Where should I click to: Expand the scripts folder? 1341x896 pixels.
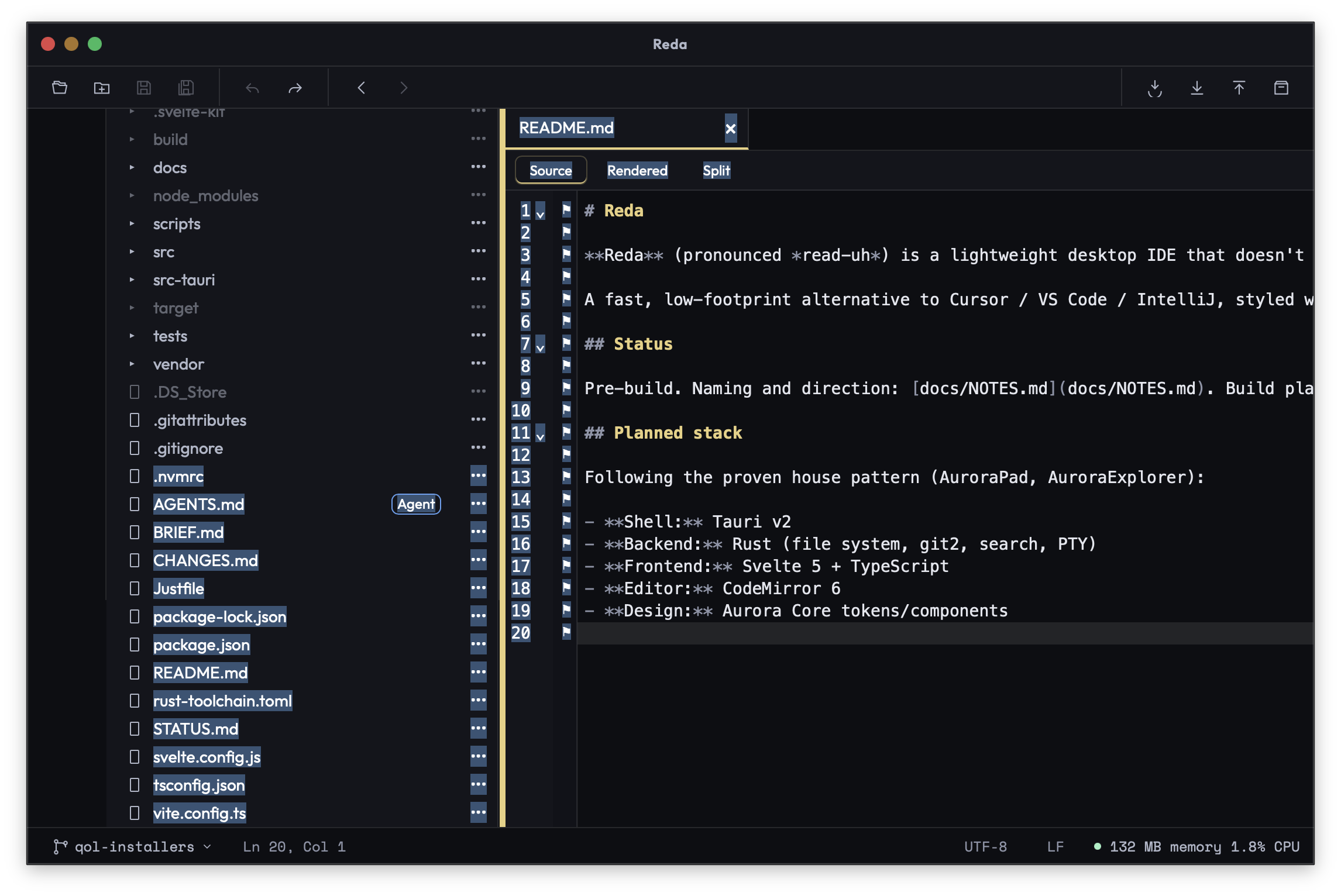[x=132, y=223]
